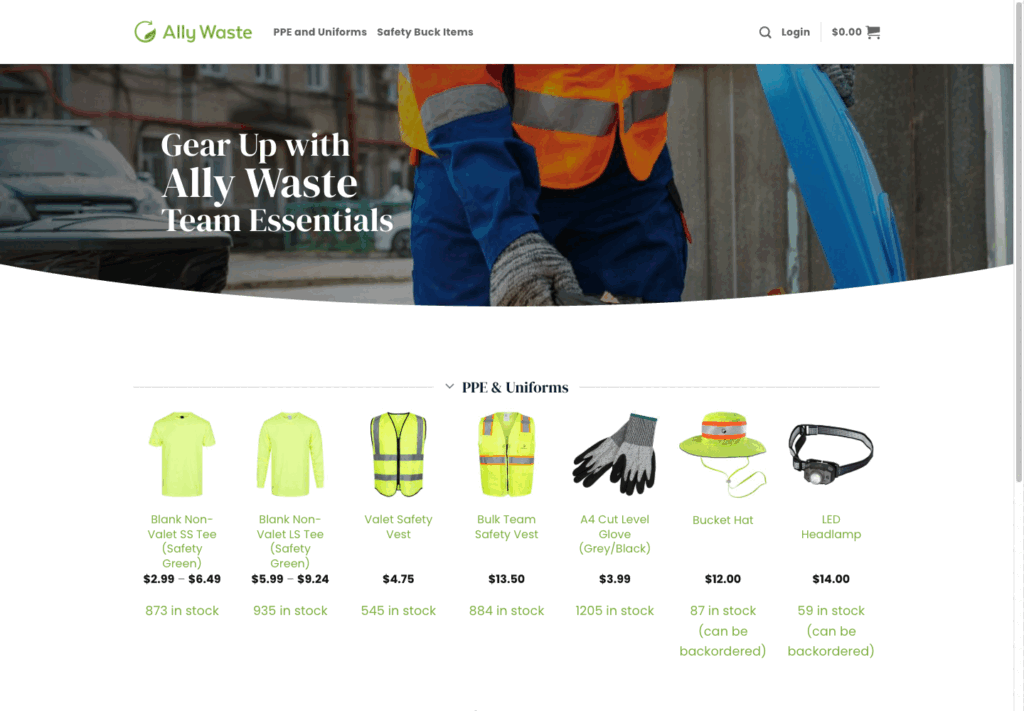Click the $3.99 price
Viewport: 1024px width, 711px height.
click(x=615, y=579)
